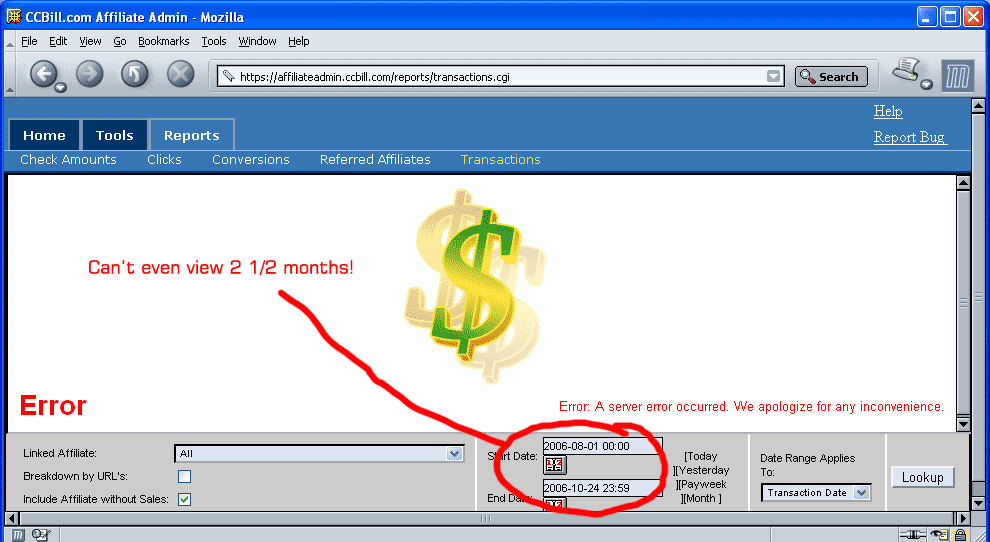Click the inner scrollbar down arrow

963,424
